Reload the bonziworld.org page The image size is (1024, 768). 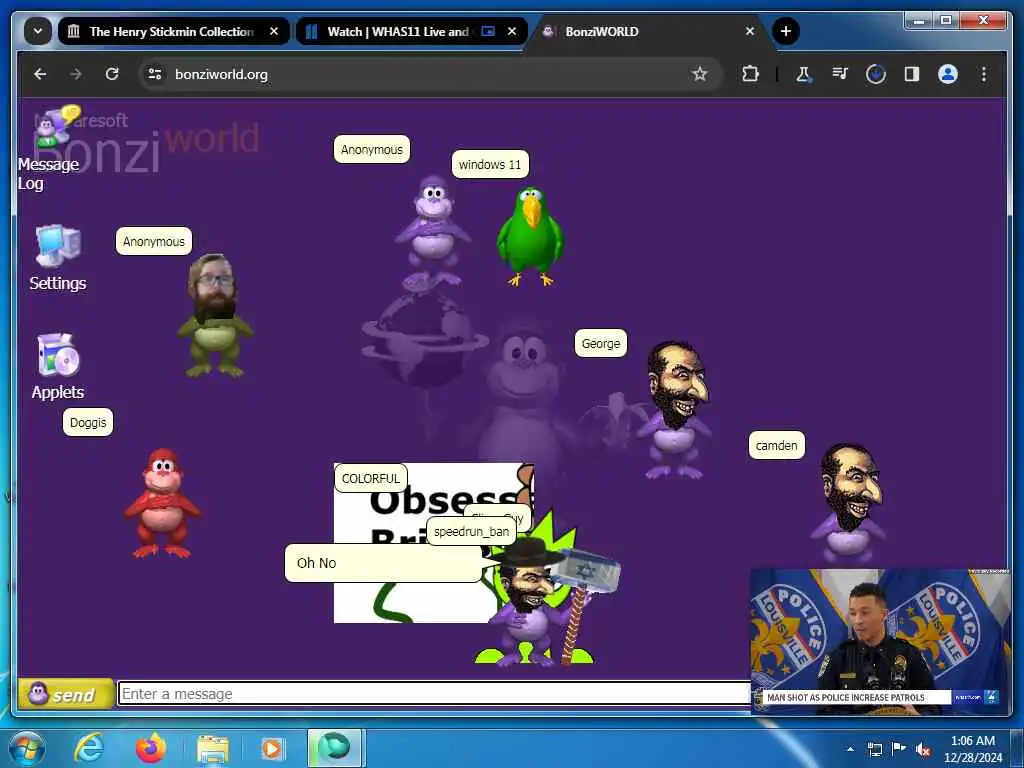(112, 74)
